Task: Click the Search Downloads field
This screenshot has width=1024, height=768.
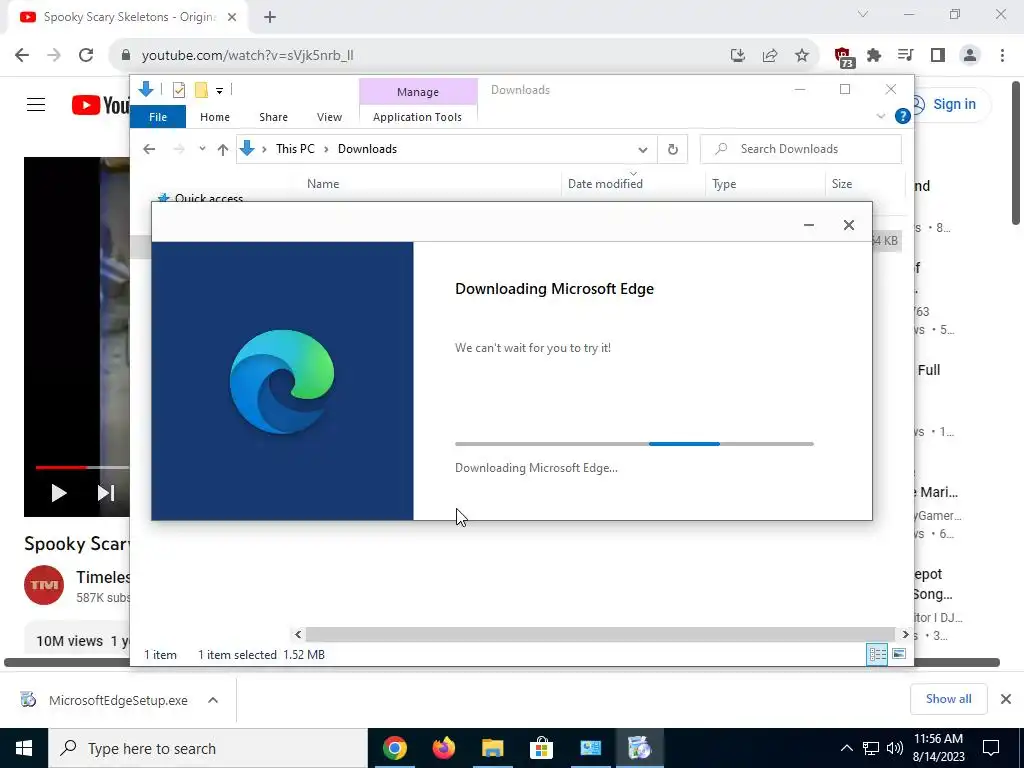Action: pos(801,149)
